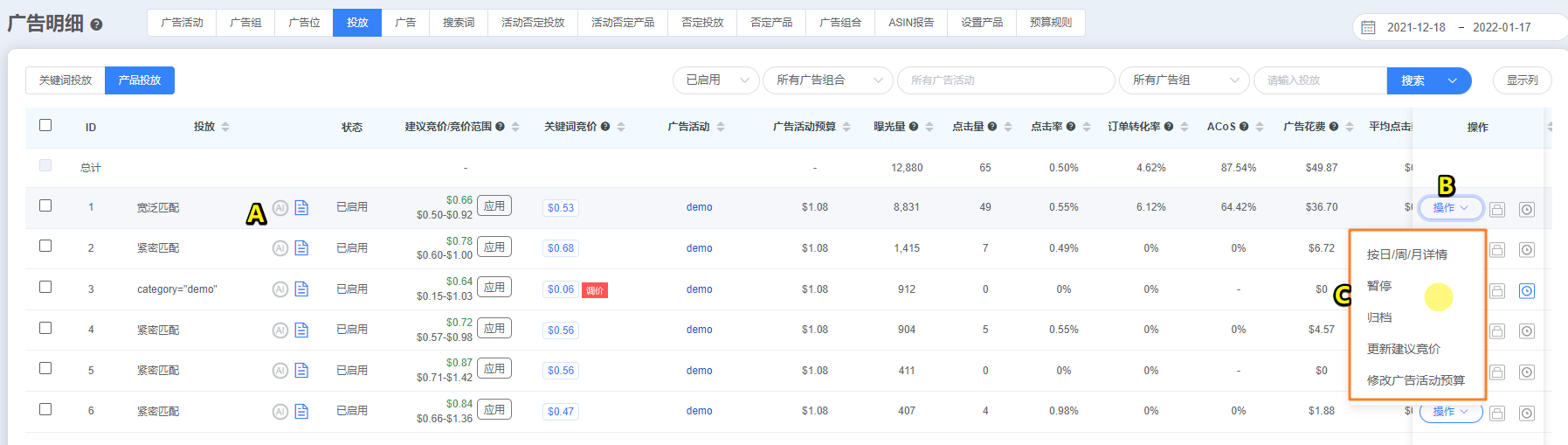Open the demo campaign link in row 5
This screenshot has width=1568, height=445.
coord(699,371)
